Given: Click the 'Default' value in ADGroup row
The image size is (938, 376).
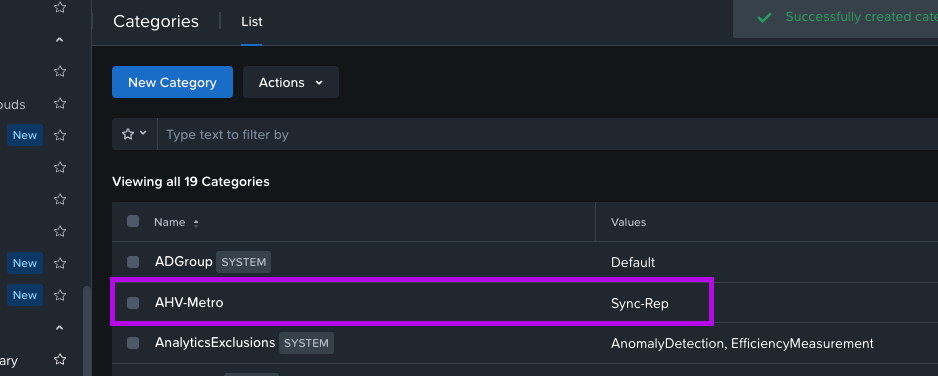Looking at the screenshot, I should pos(633,262).
